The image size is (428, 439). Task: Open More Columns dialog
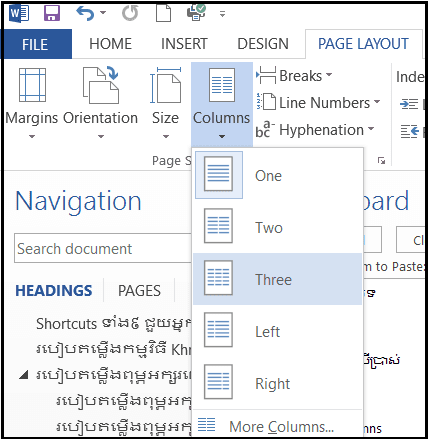[277, 426]
